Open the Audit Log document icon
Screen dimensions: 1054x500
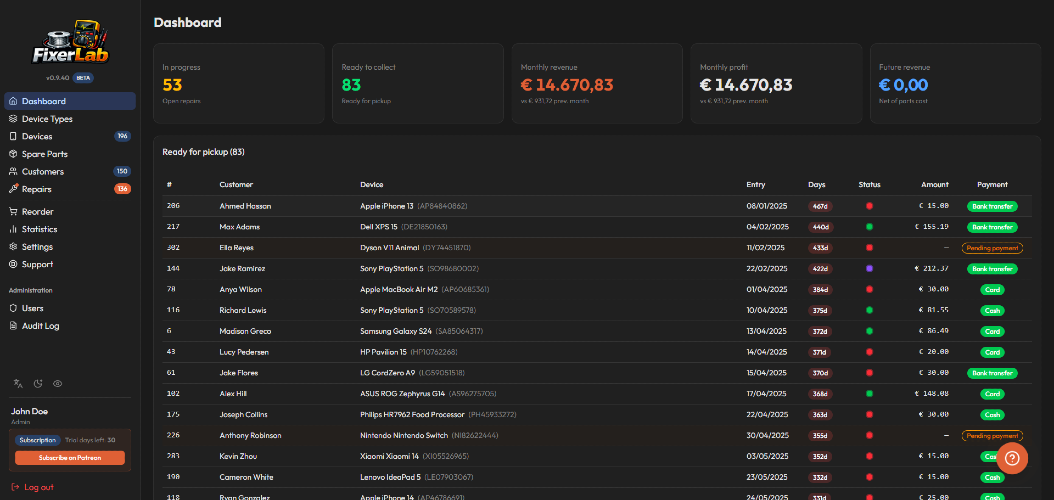tap(13, 326)
